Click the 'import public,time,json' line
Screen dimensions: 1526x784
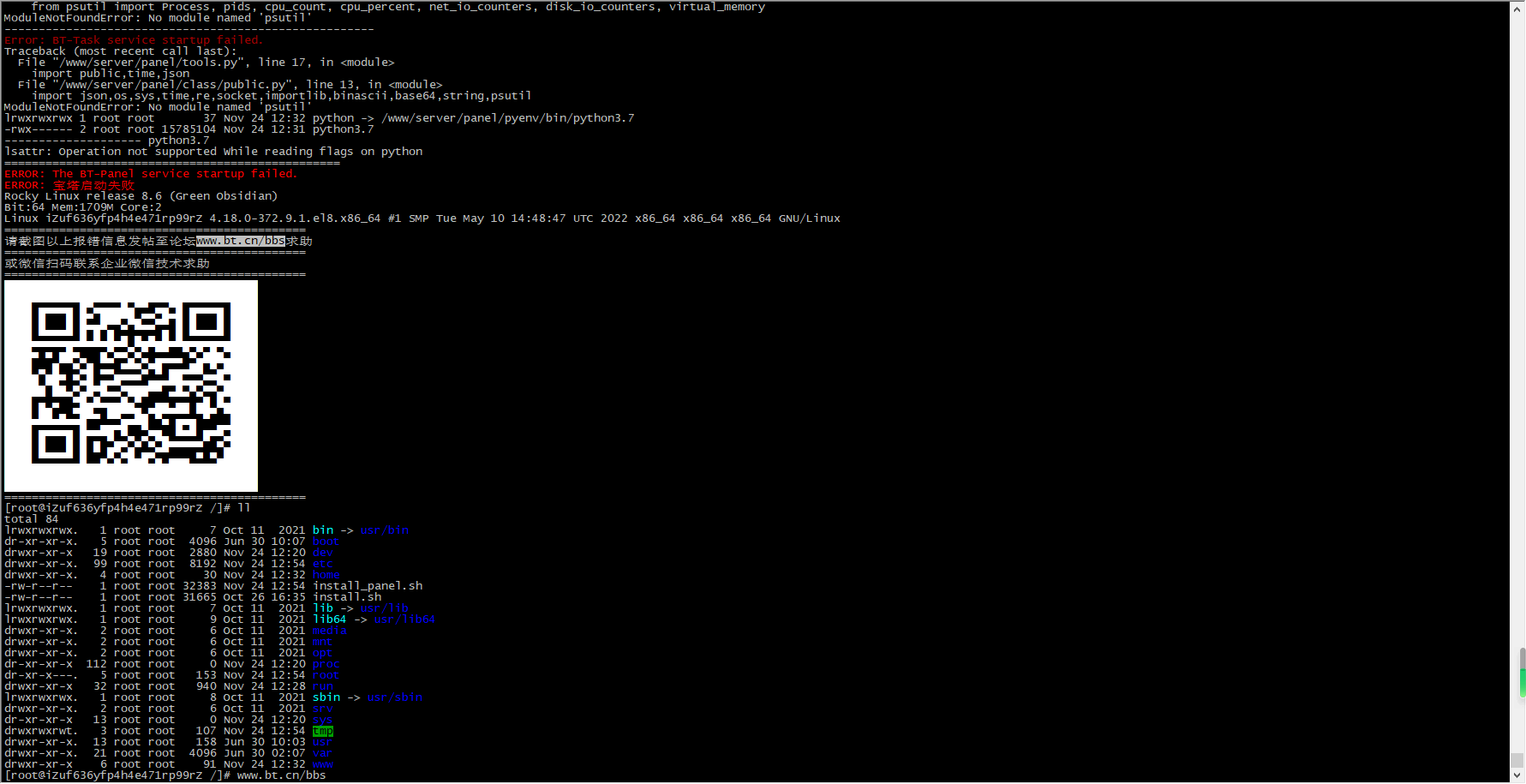111,74
